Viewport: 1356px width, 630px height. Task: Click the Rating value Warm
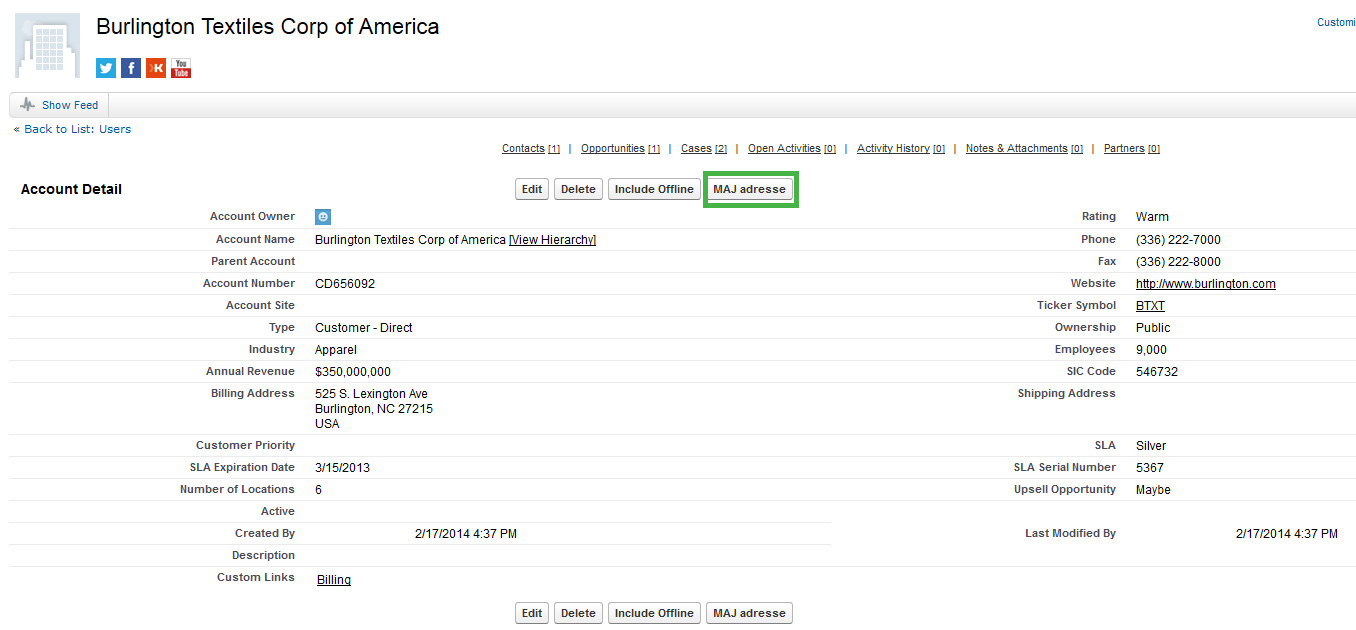(1152, 217)
